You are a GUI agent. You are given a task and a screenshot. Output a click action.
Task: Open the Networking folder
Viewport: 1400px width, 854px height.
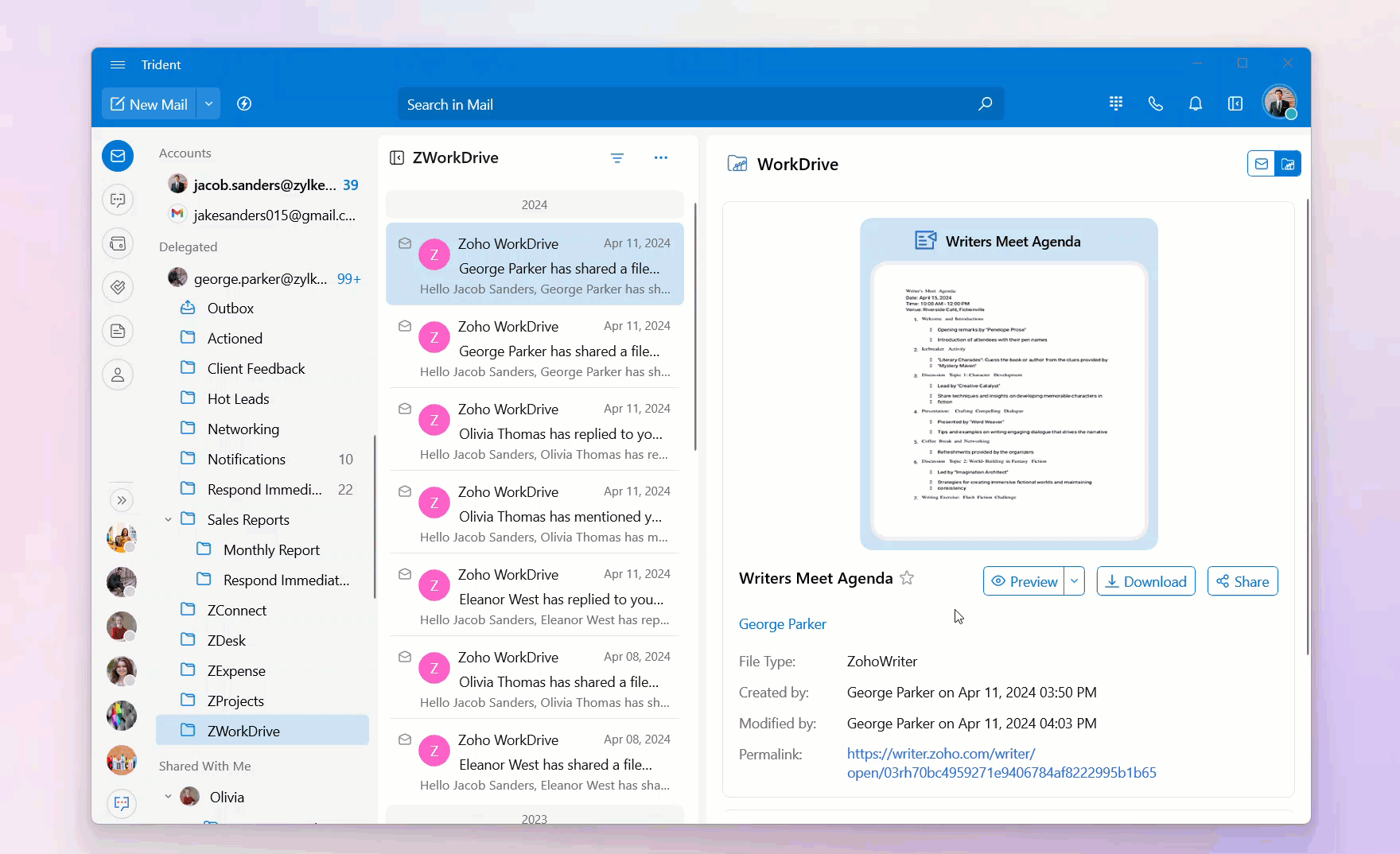(x=262, y=429)
